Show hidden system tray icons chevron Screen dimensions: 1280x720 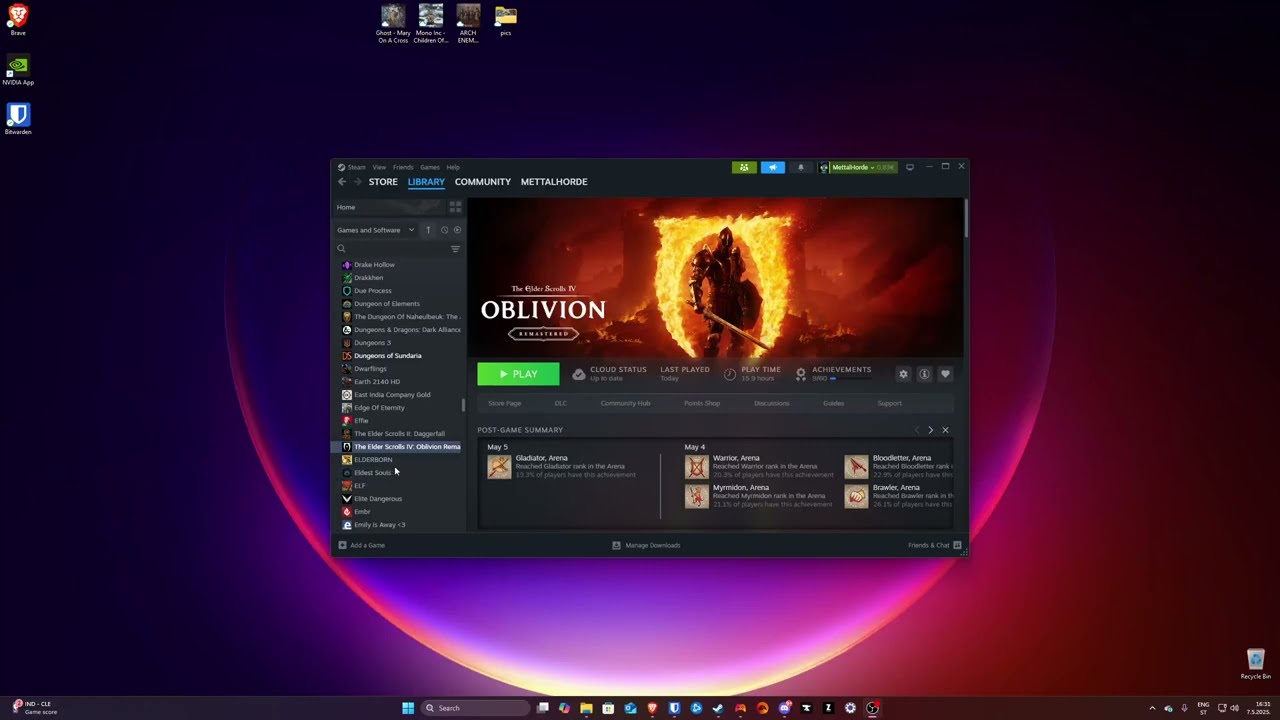[1152, 708]
